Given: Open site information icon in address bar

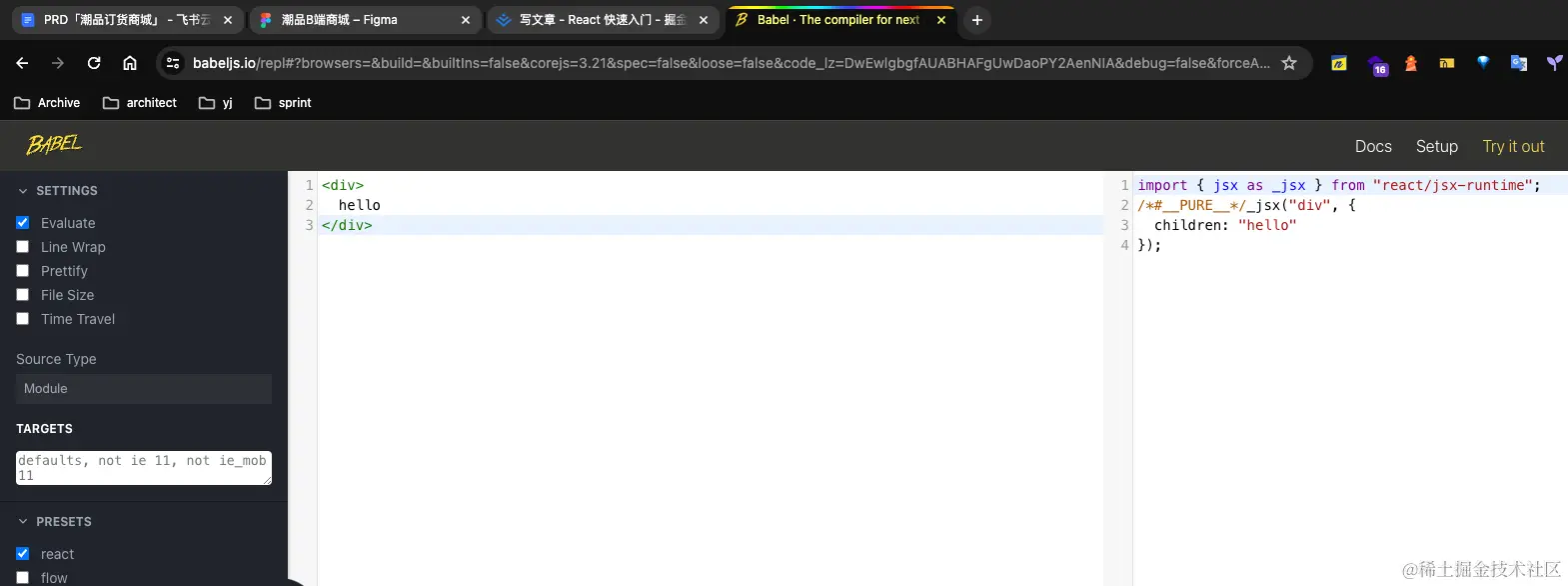Looking at the screenshot, I should click(173, 63).
